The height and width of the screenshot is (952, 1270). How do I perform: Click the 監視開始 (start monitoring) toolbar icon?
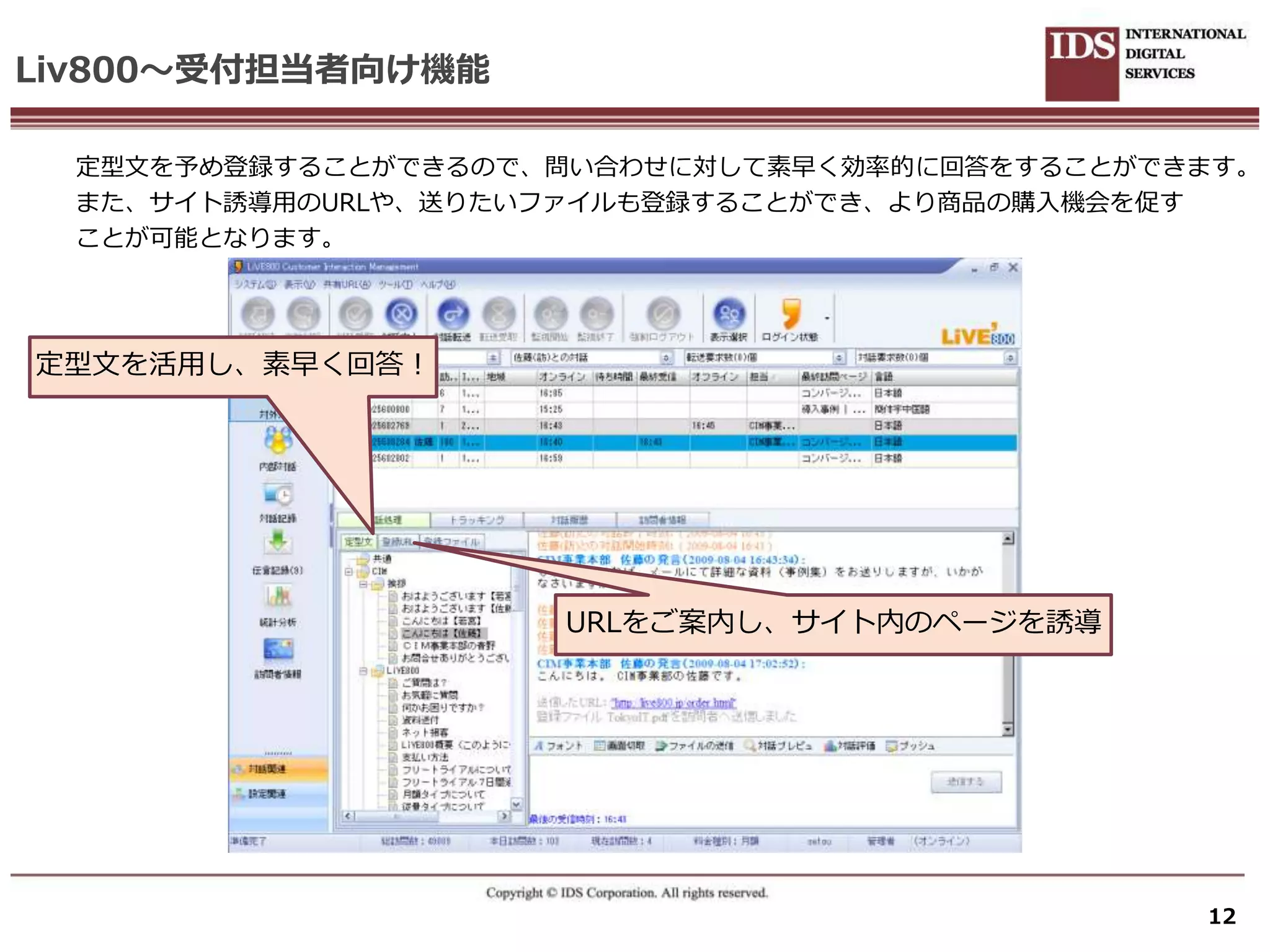tap(551, 314)
